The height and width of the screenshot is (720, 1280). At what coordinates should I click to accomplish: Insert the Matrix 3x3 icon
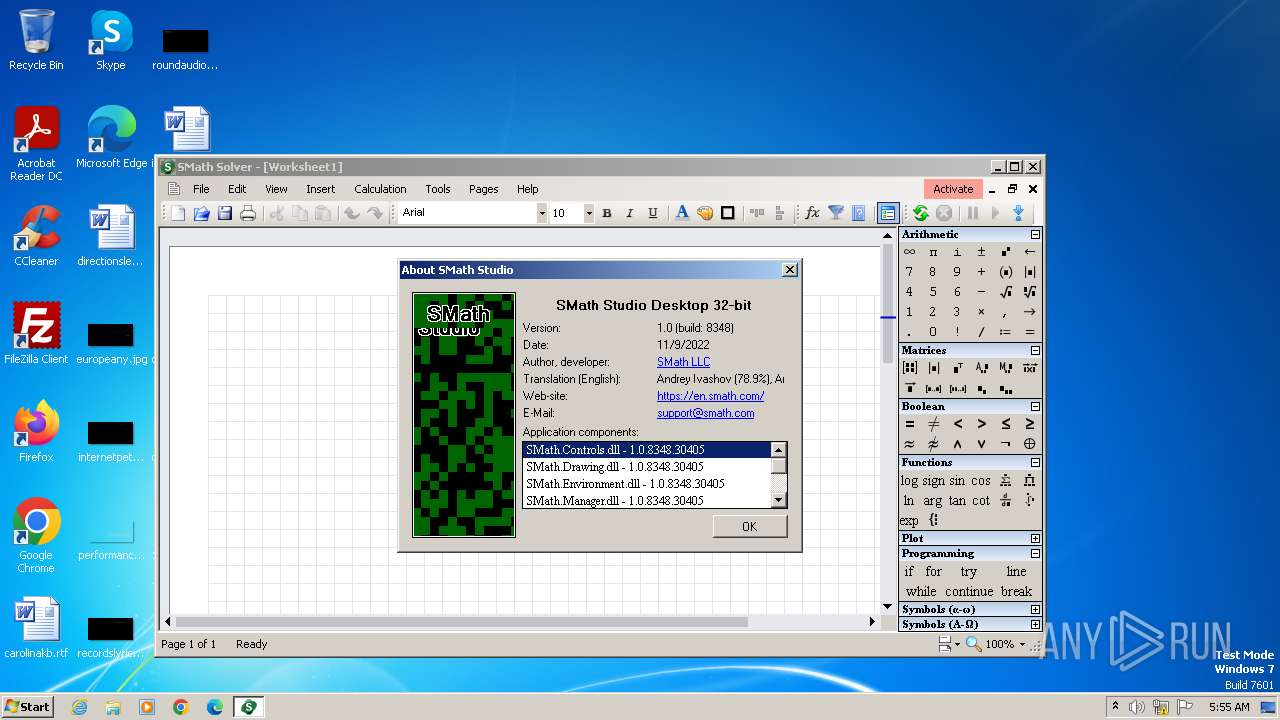tap(909, 368)
